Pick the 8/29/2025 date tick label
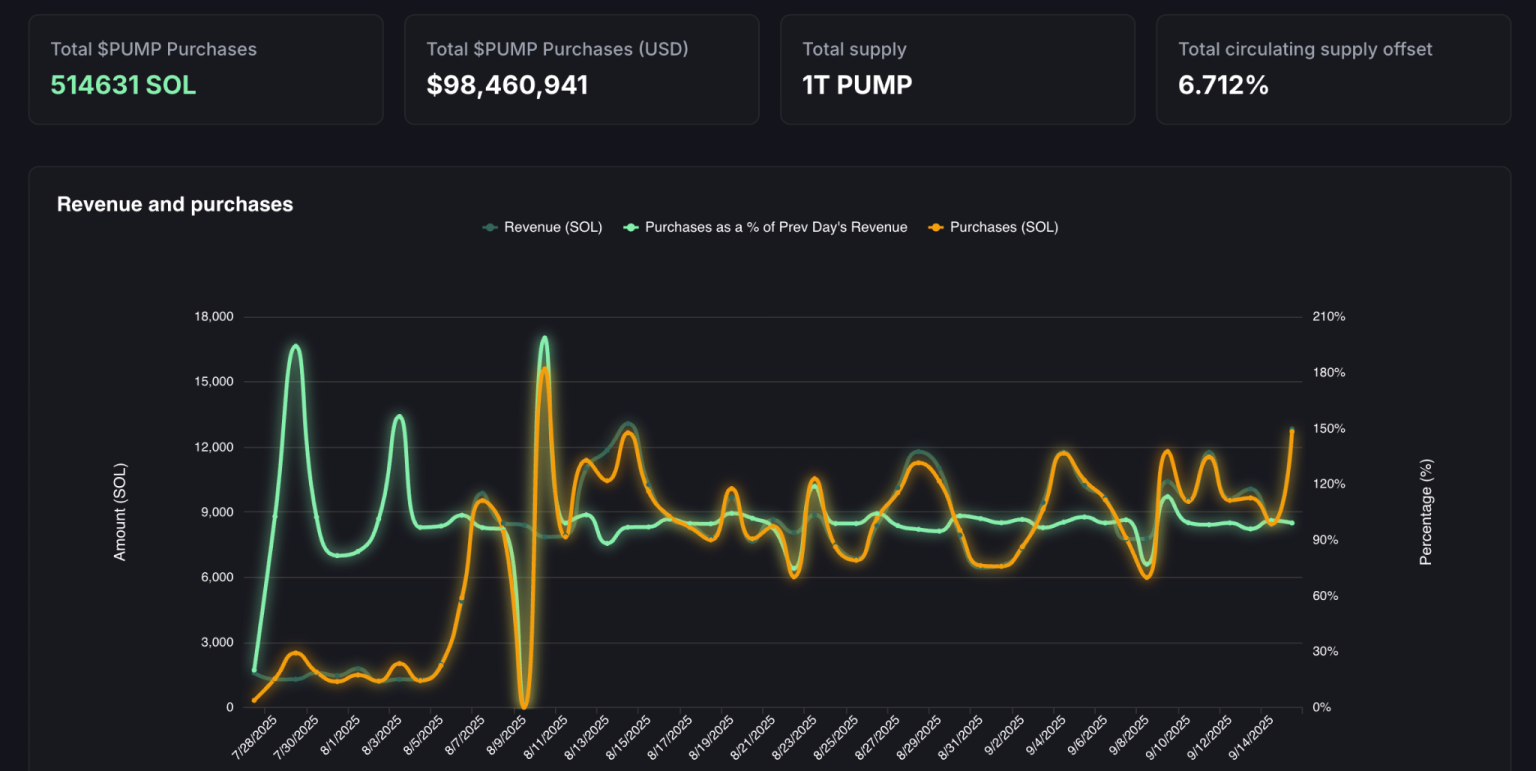The height and width of the screenshot is (771, 1536). 921,737
